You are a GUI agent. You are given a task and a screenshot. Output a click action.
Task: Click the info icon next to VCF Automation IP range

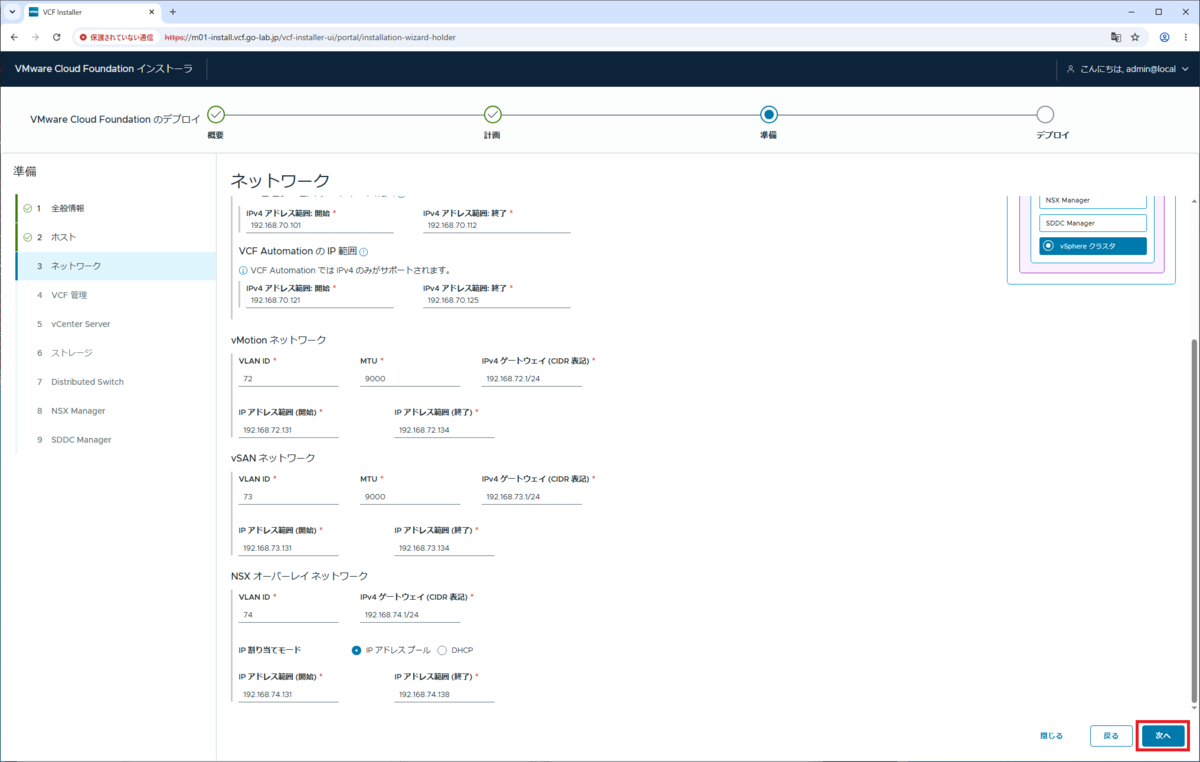coord(364,252)
